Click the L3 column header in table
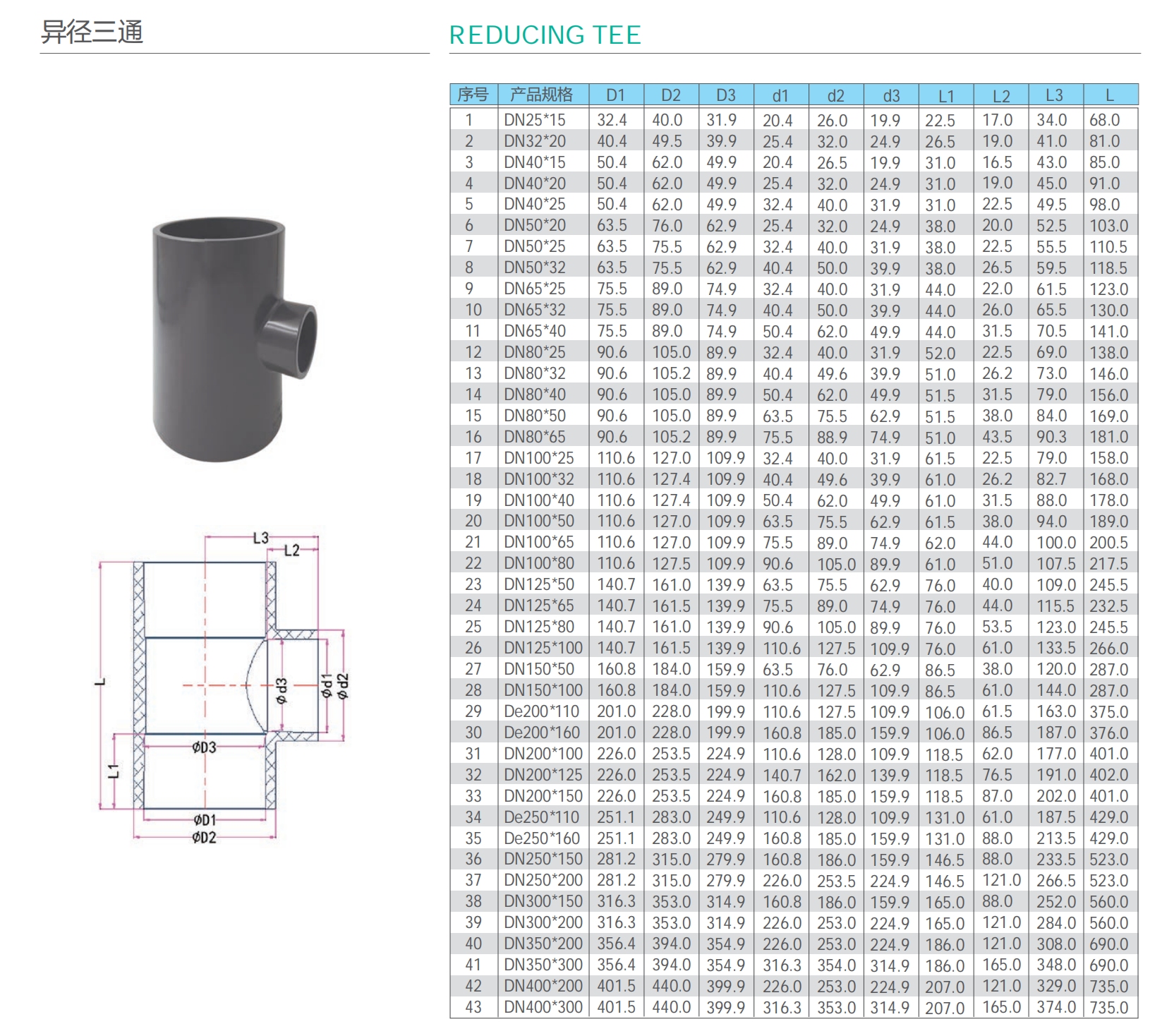 coord(1054,95)
